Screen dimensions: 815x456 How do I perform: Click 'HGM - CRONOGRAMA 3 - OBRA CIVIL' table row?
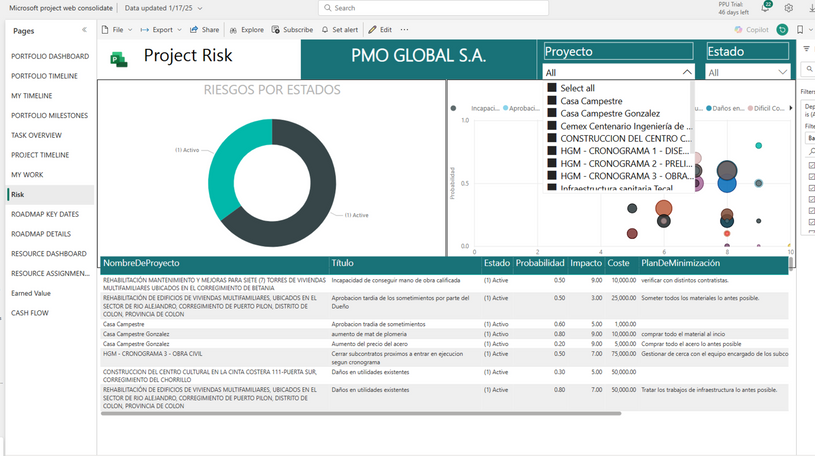click(x=444, y=358)
